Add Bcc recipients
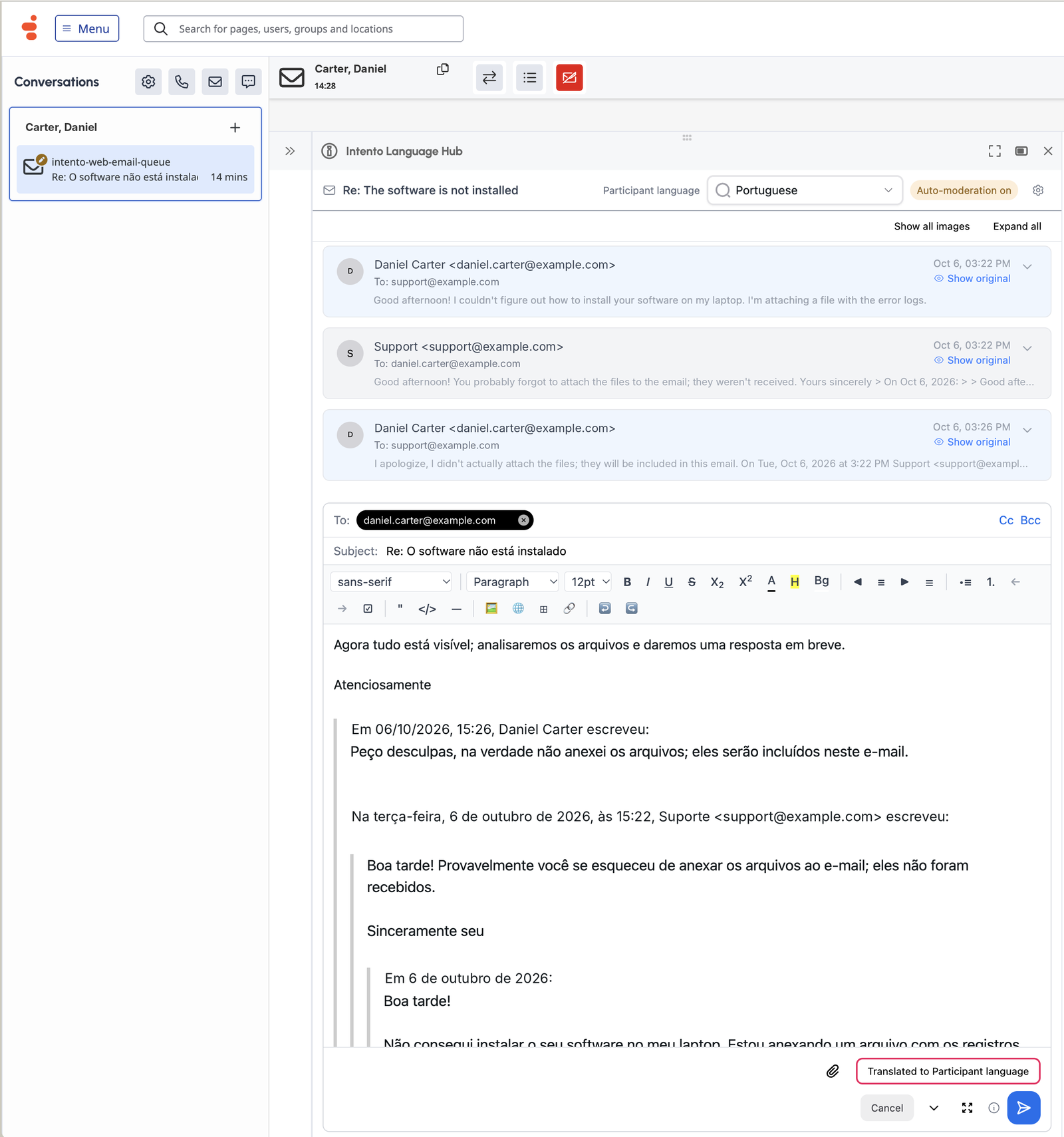The height and width of the screenshot is (1137, 1064). coord(1030,520)
